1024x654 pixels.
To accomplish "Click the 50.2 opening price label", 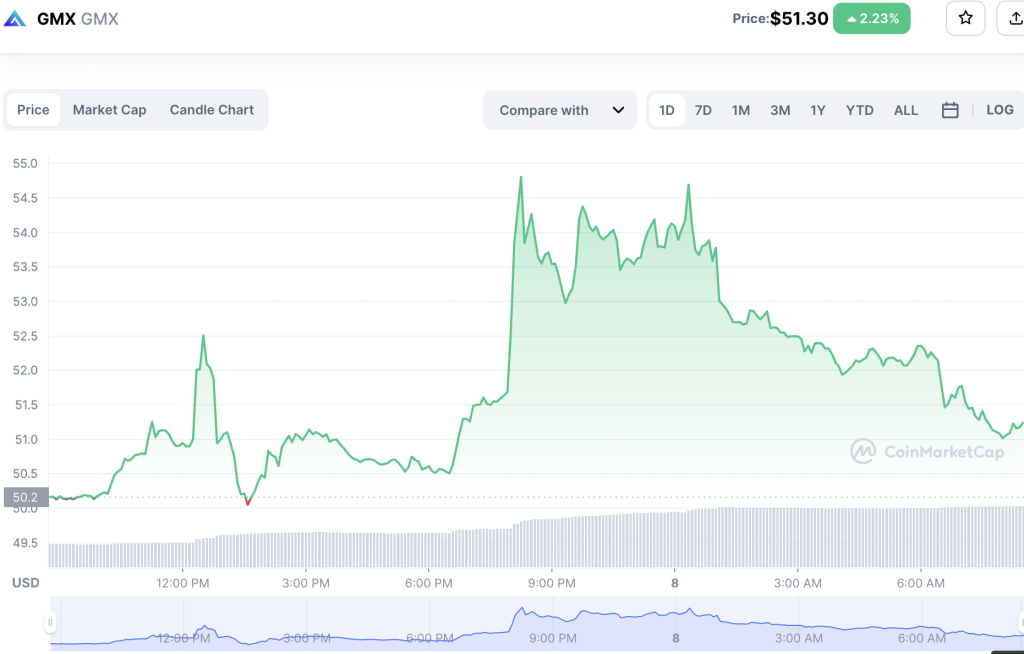I will (26, 497).
